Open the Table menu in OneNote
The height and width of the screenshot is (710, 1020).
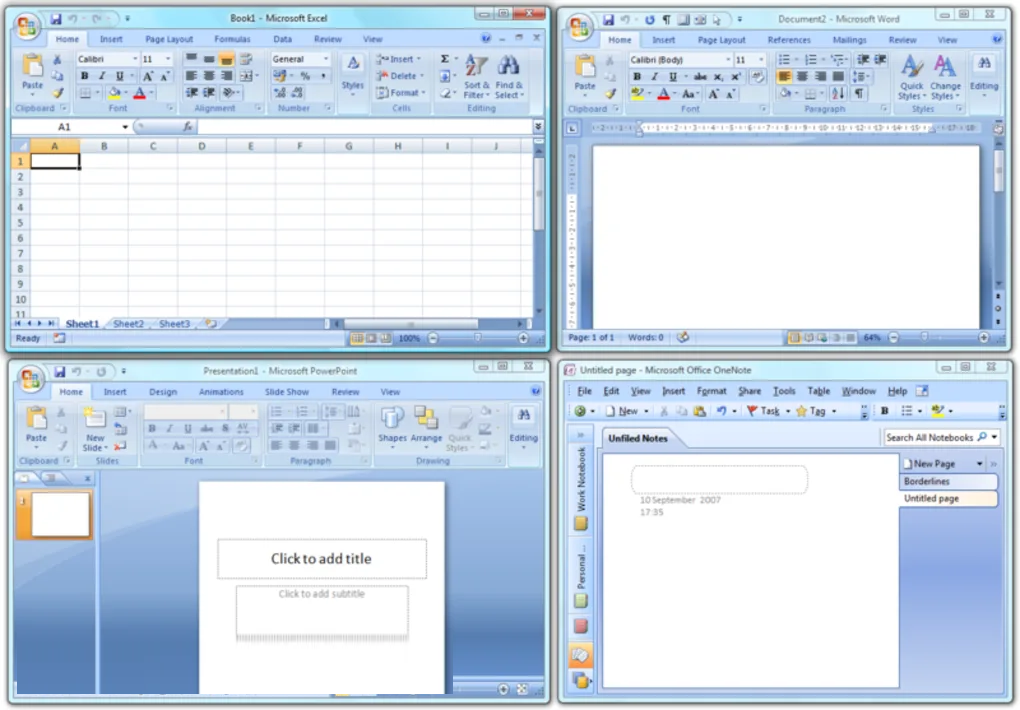point(818,391)
